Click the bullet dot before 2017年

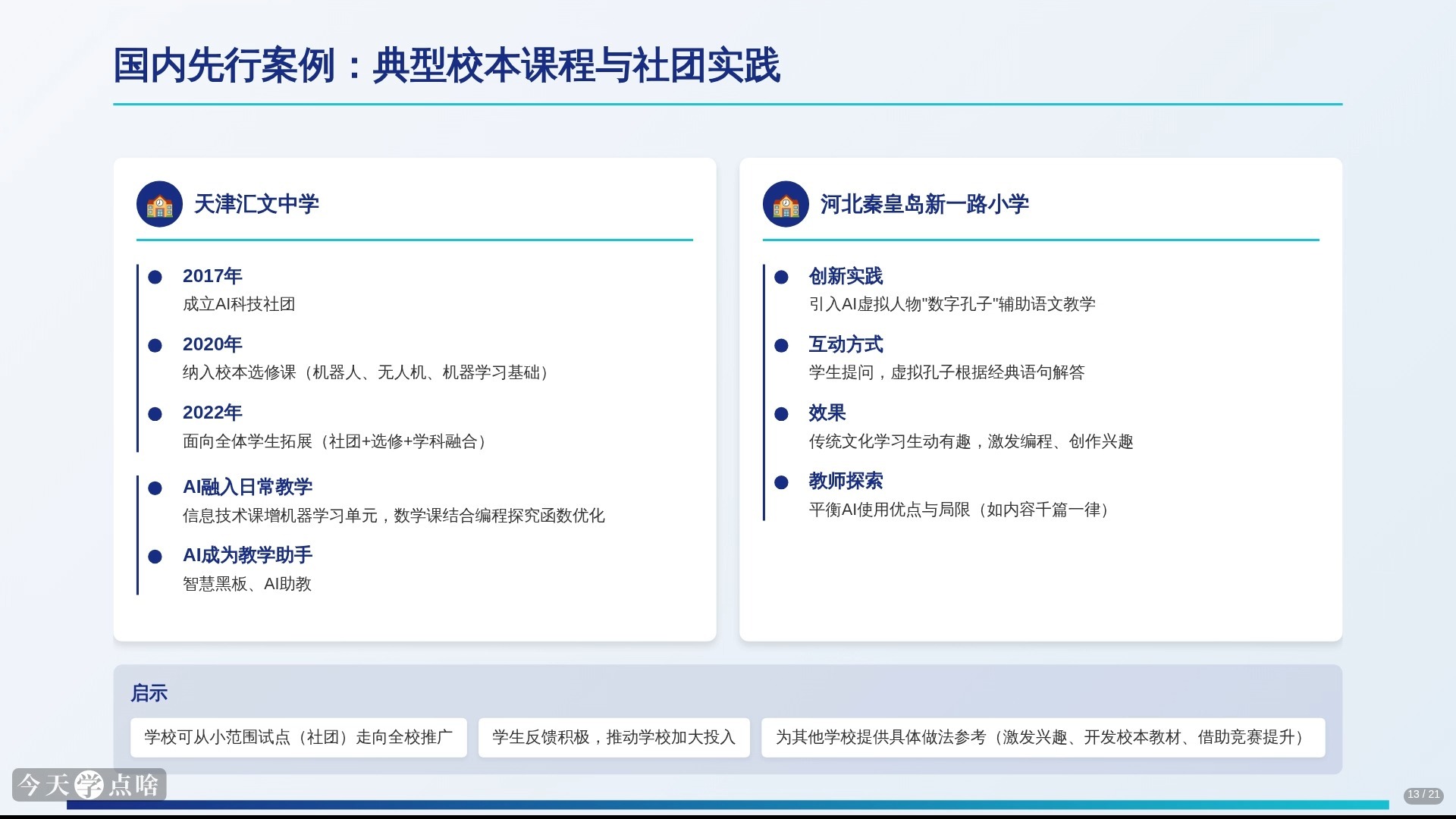[x=155, y=278]
